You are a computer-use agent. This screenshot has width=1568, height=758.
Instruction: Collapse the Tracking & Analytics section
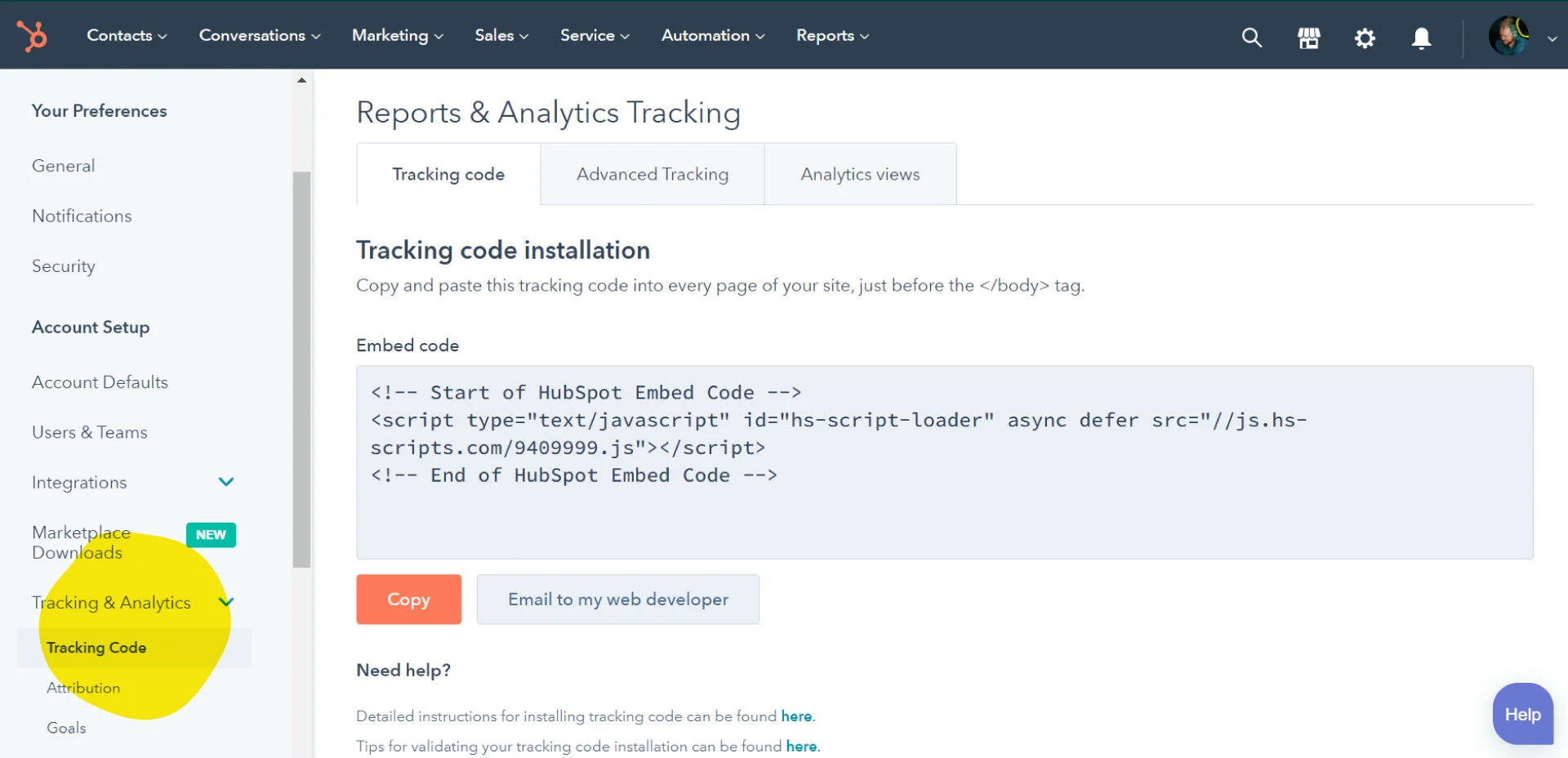pos(226,602)
